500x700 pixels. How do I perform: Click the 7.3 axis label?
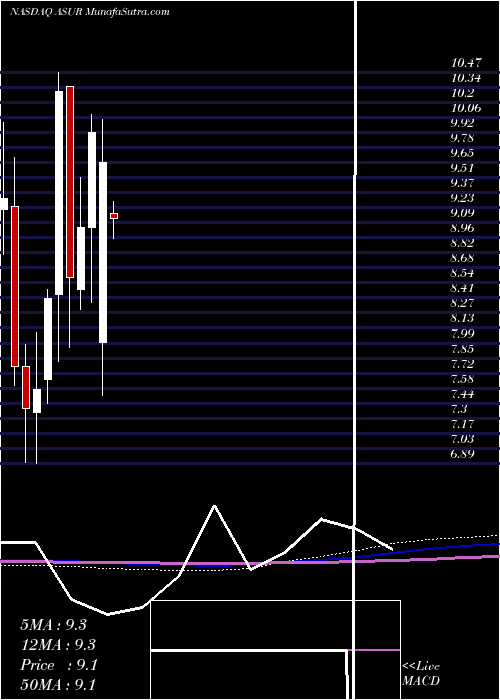(x=459, y=409)
